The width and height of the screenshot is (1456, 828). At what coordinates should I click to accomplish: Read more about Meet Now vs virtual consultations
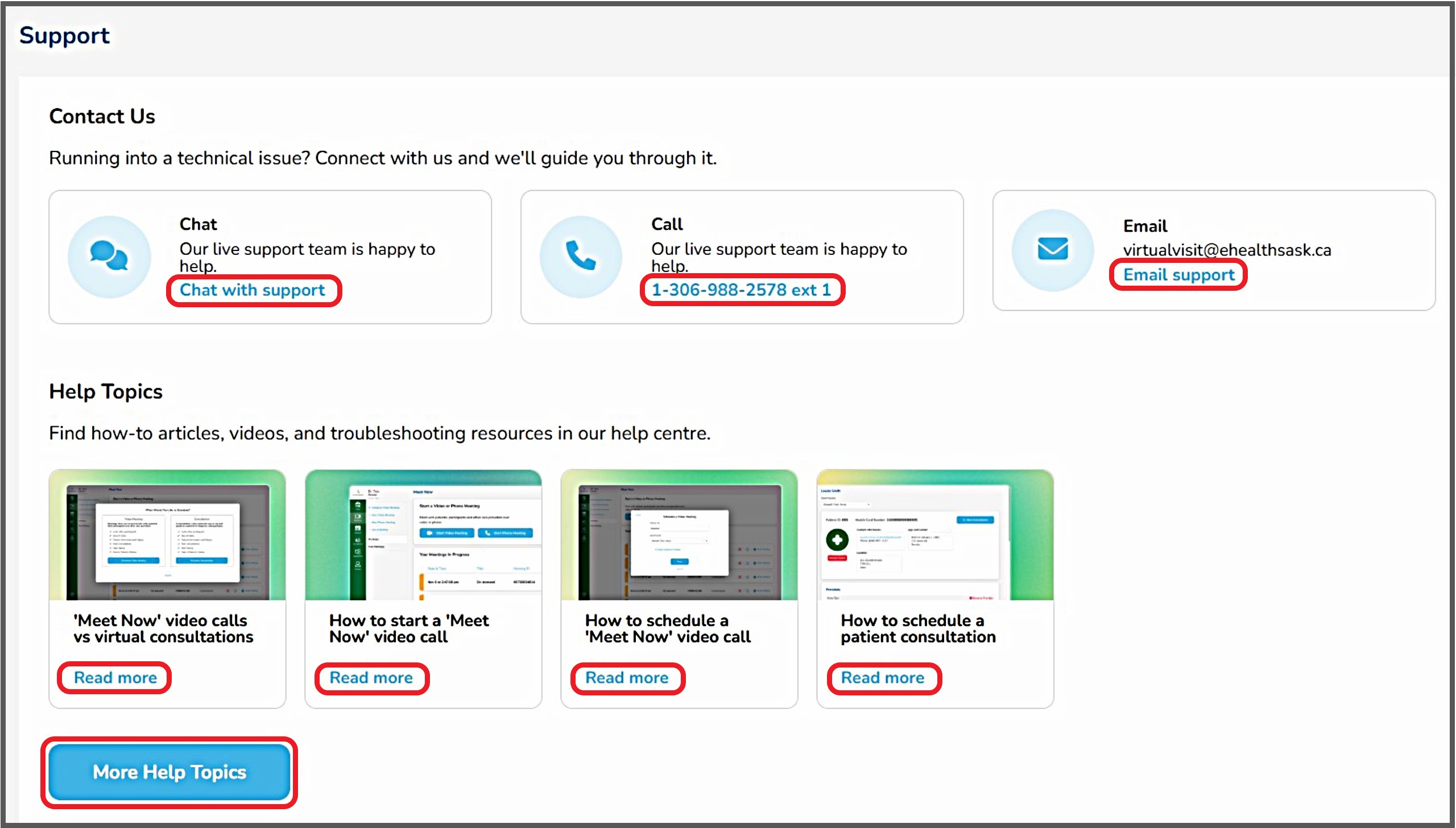(x=115, y=678)
